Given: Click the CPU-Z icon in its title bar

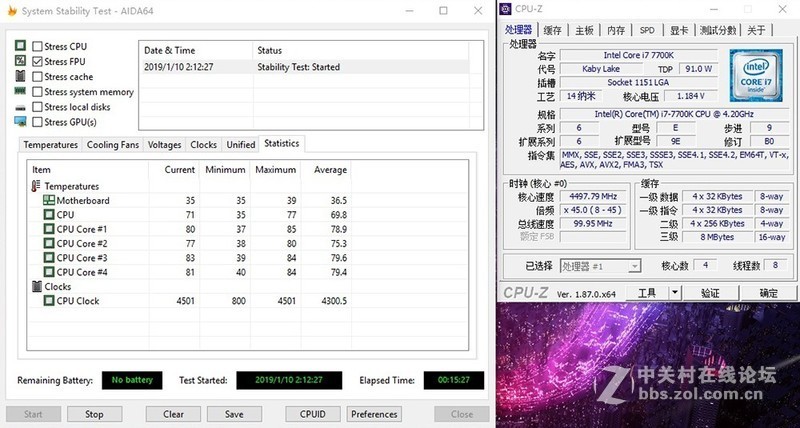Looking at the screenshot, I should pyautogui.click(x=505, y=9).
